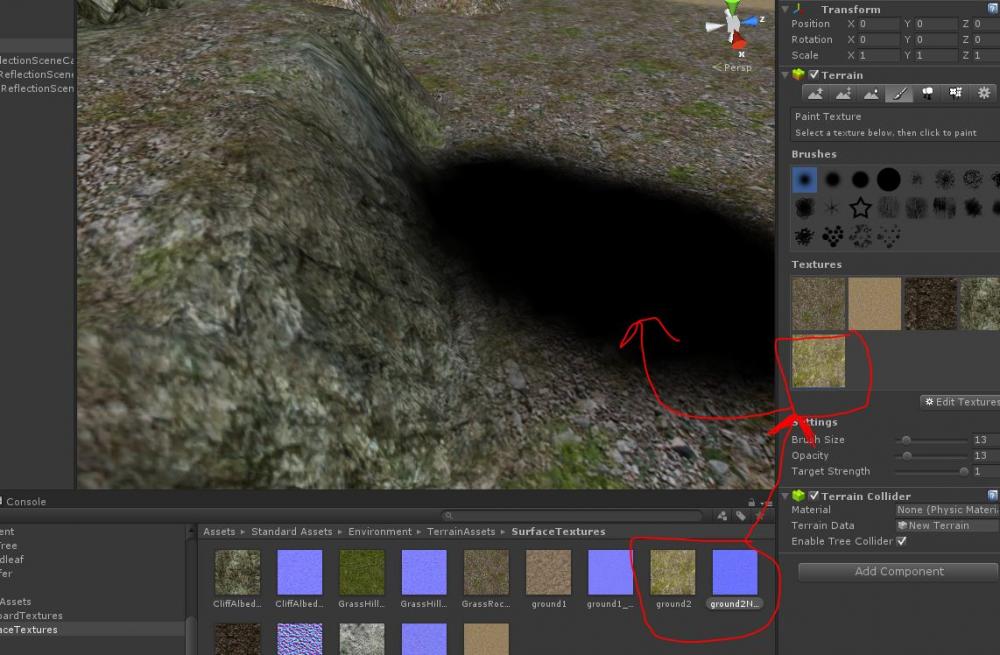Switch to the Console tab
Viewport: 1000px width, 655px height.
pos(25,502)
